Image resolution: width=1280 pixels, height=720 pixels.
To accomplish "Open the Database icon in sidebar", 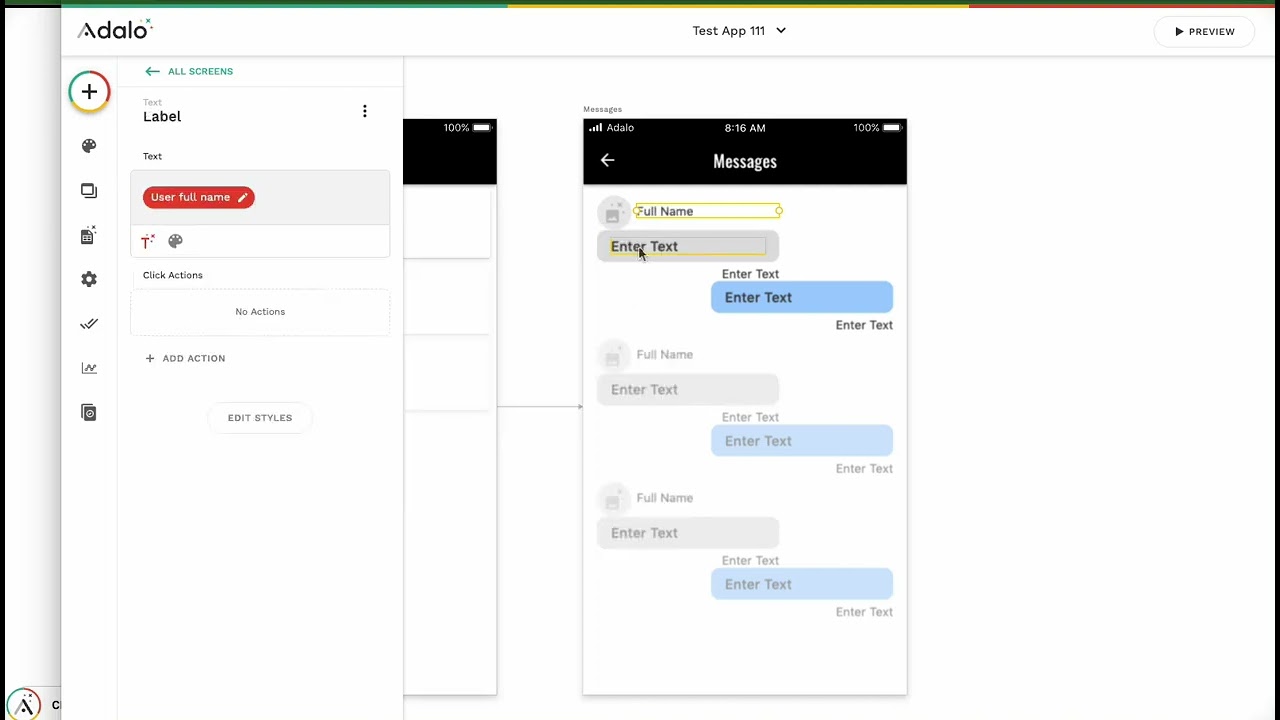I will (x=88, y=235).
